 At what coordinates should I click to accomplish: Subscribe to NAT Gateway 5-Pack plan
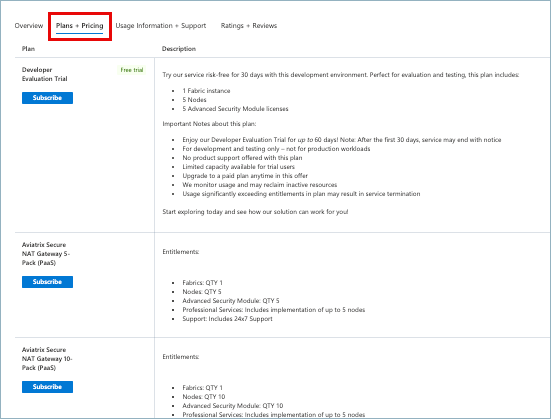click(x=47, y=282)
